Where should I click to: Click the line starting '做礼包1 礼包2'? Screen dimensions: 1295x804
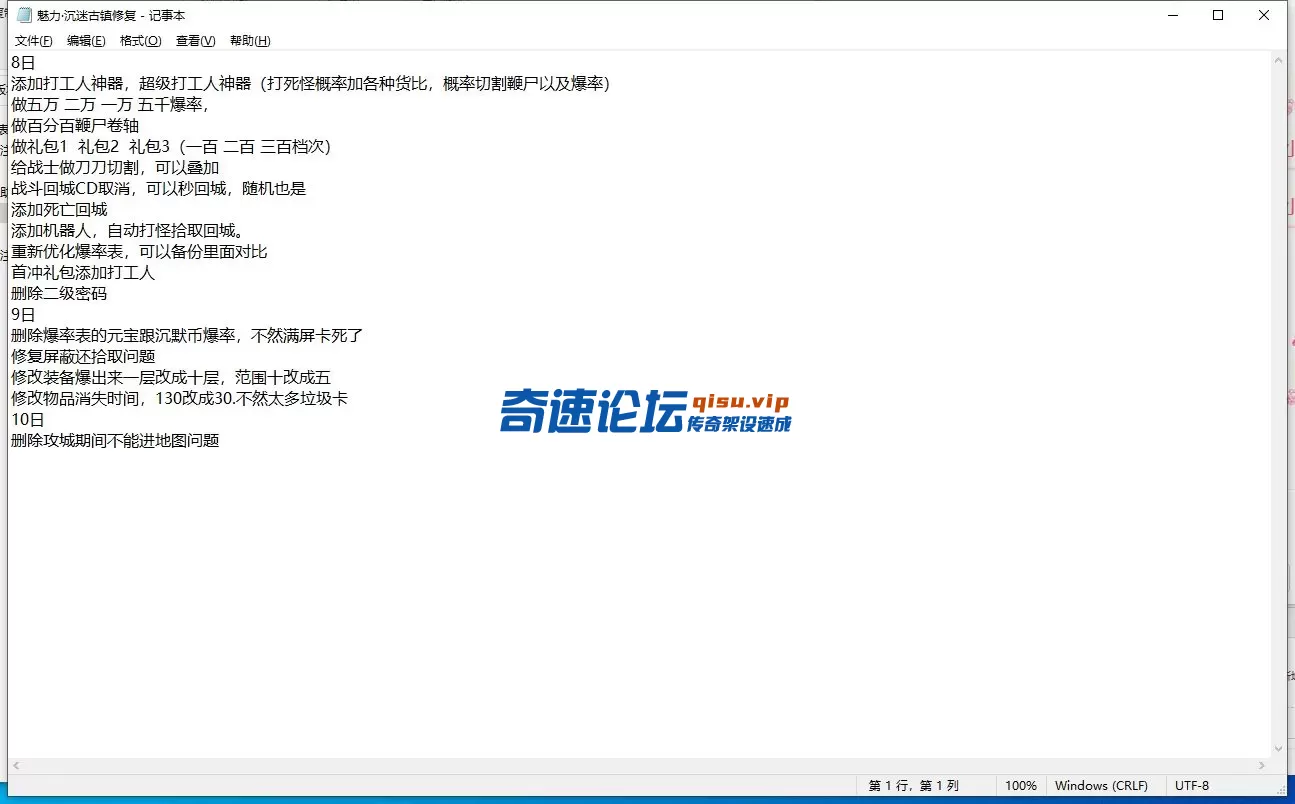coord(171,146)
